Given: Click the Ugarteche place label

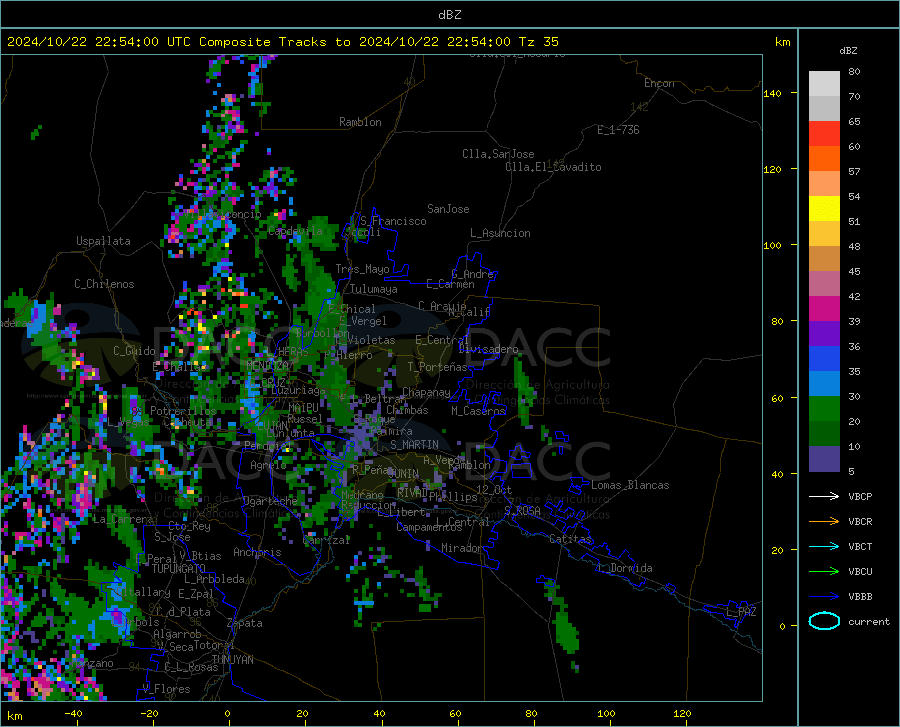Looking at the screenshot, I should click(270, 501).
